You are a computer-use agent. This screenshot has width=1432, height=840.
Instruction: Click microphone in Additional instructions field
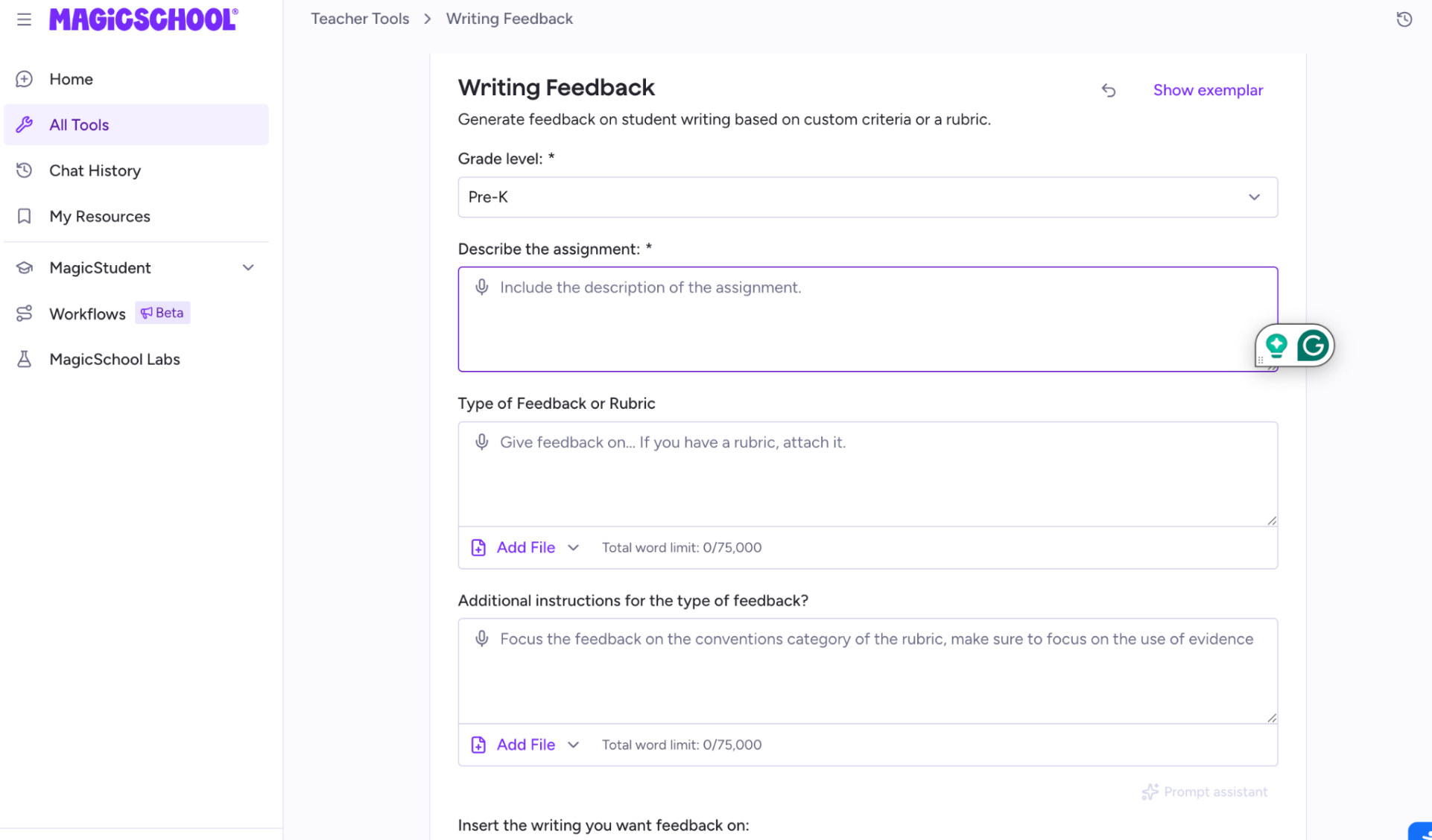(482, 639)
